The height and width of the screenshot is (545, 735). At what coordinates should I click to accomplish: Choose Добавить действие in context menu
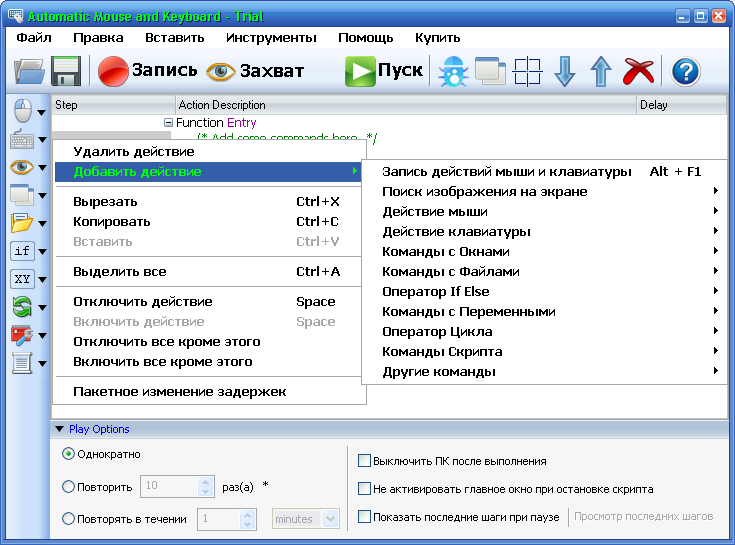[x=208, y=172]
